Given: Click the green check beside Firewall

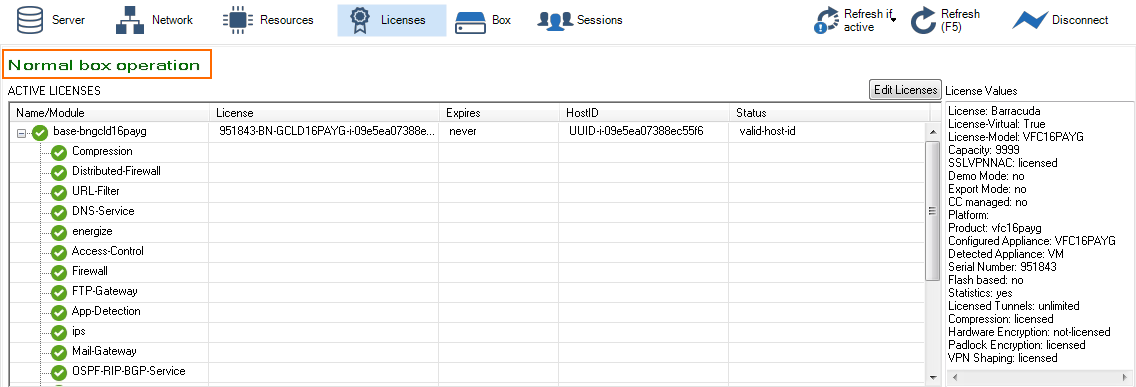Looking at the screenshot, I should (x=59, y=272).
